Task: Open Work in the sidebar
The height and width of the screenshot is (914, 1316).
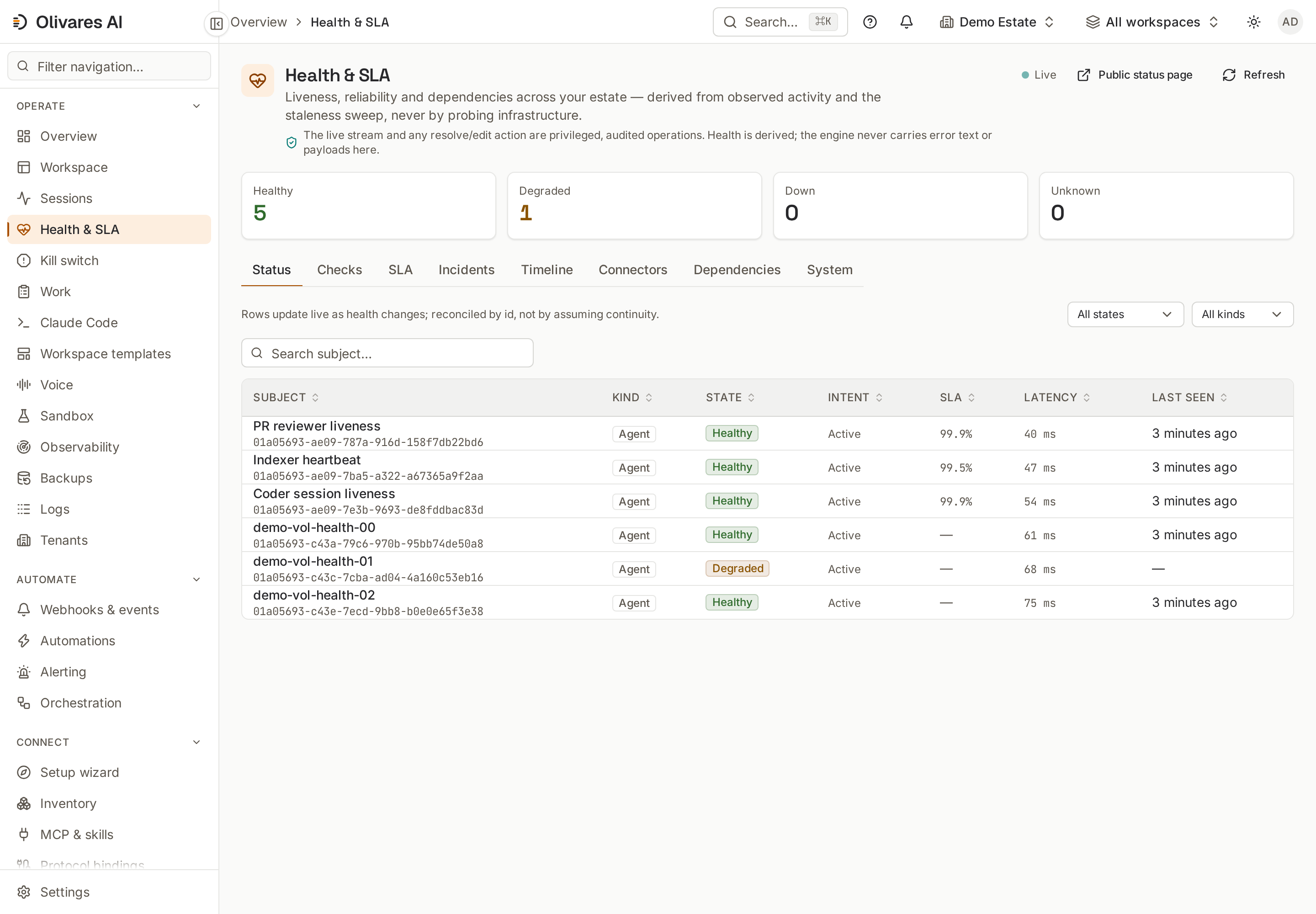Action: click(109, 292)
